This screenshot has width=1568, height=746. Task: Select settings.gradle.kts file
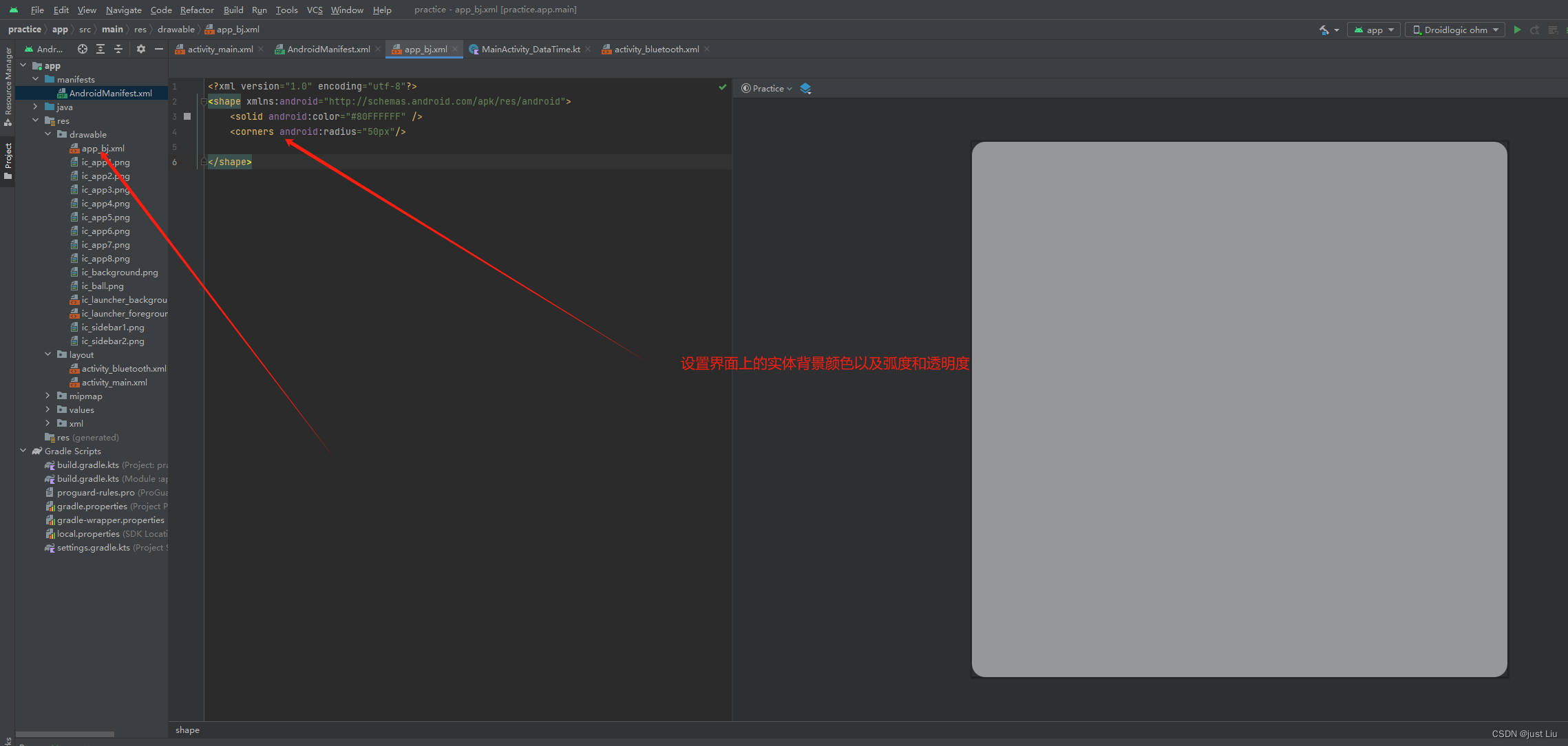pos(93,547)
